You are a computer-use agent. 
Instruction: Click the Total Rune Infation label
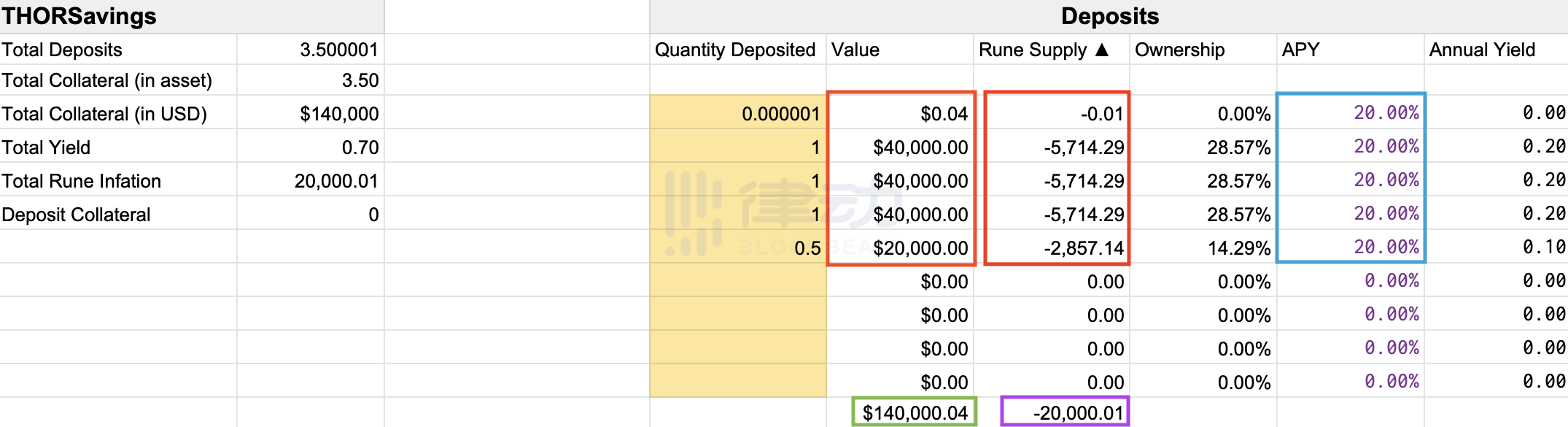click(82, 181)
